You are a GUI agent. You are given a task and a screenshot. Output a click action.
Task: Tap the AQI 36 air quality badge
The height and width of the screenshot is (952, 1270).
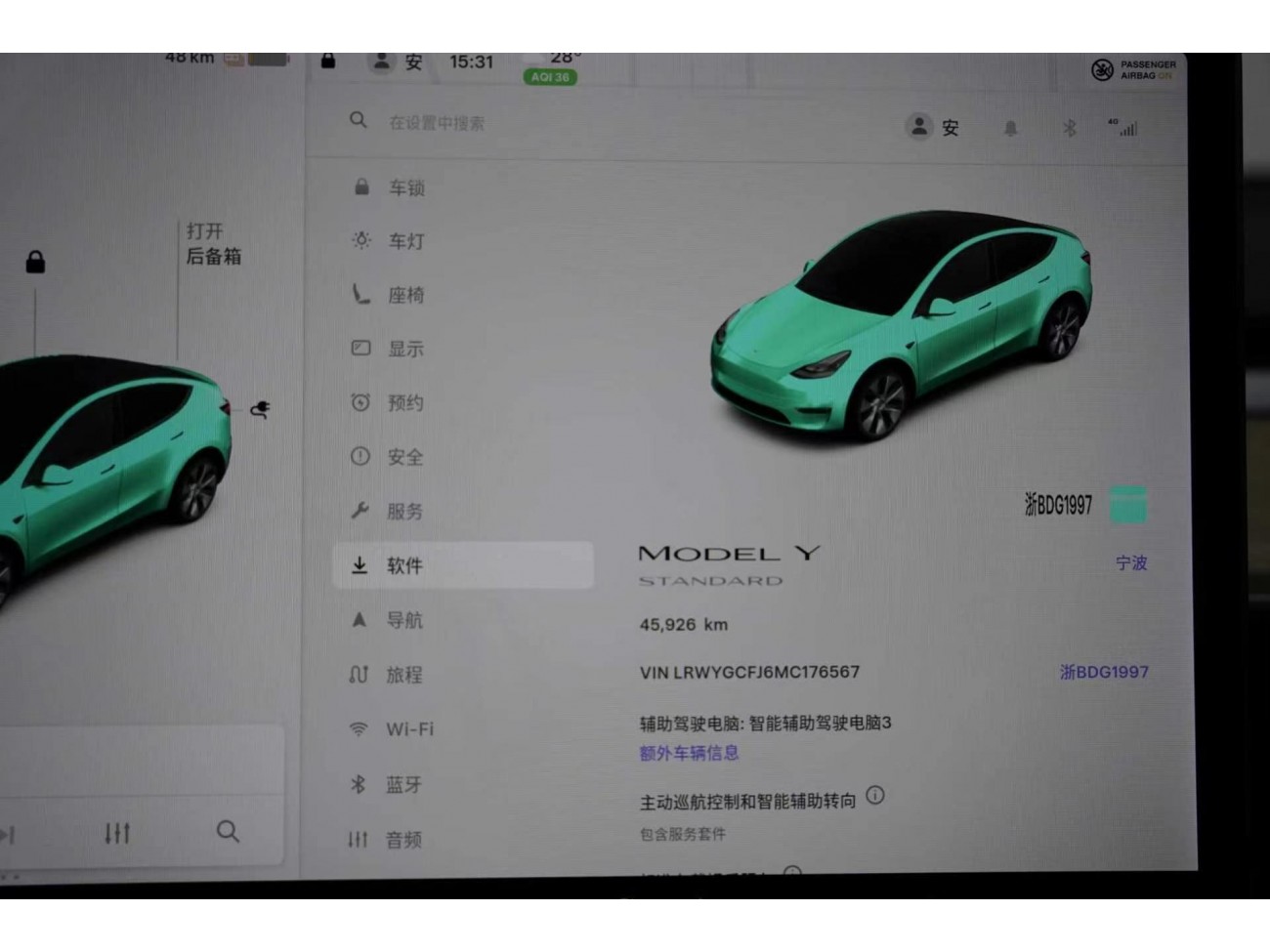[x=550, y=77]
